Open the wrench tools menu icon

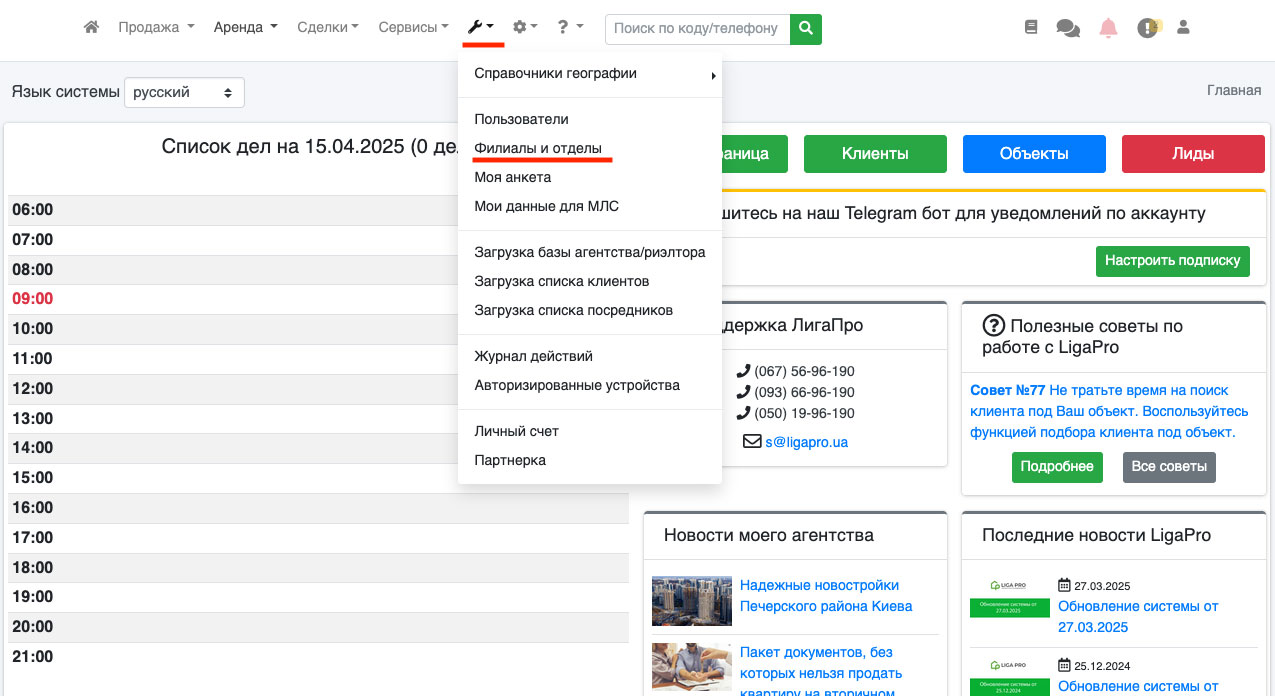481,28
